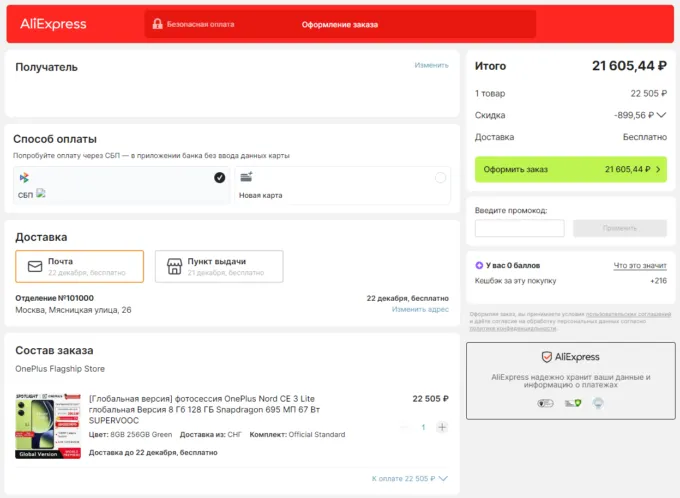Click the secure payment lock icon
Image resolution: width=680 pixels, height=498 pixels.
pos(156,24)
